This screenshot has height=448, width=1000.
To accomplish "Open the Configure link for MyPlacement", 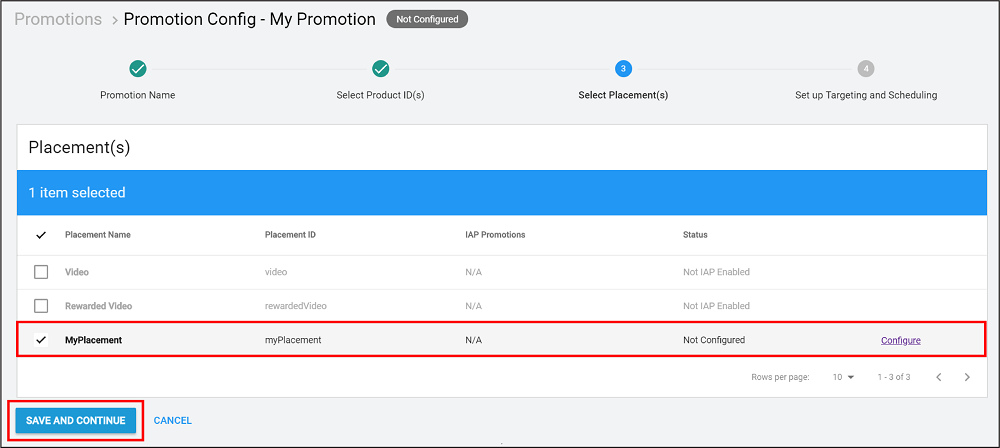I will click(901, 340).
